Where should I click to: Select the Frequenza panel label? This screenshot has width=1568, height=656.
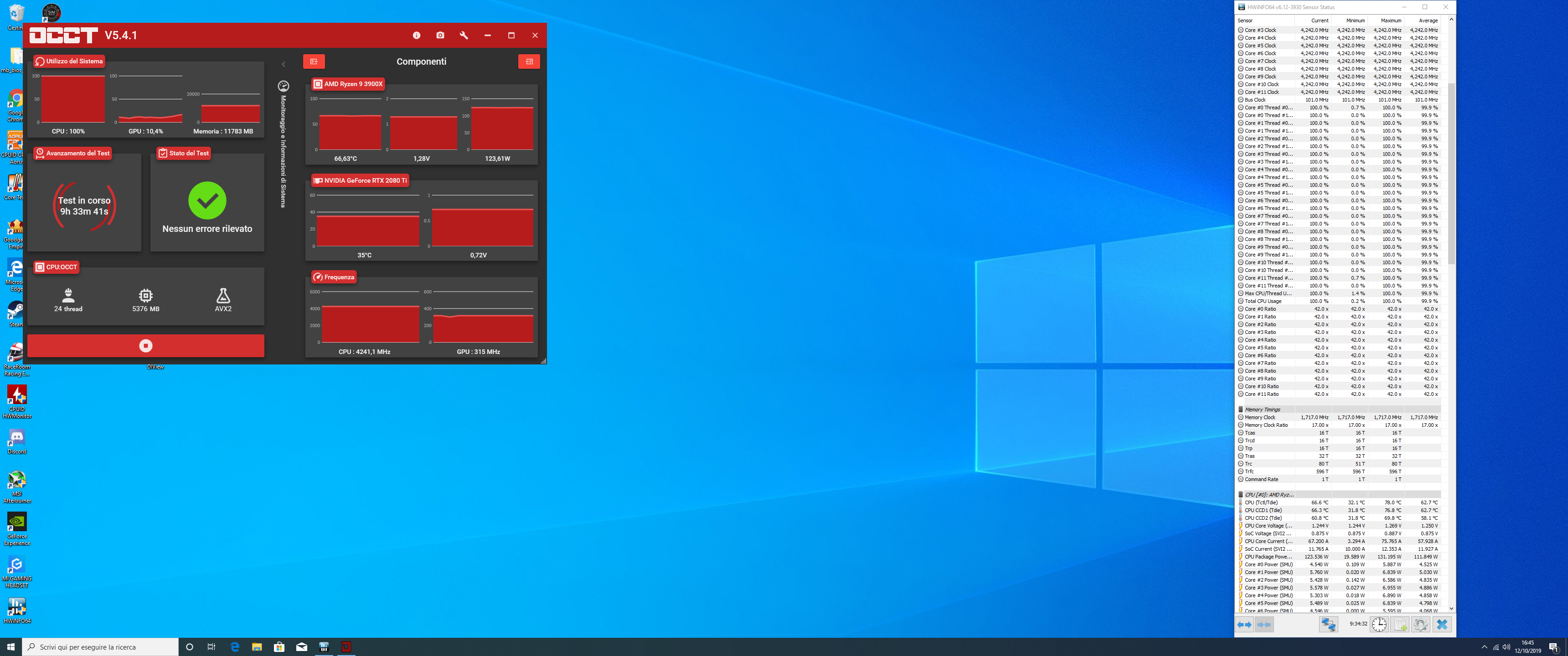pos(334,277)
